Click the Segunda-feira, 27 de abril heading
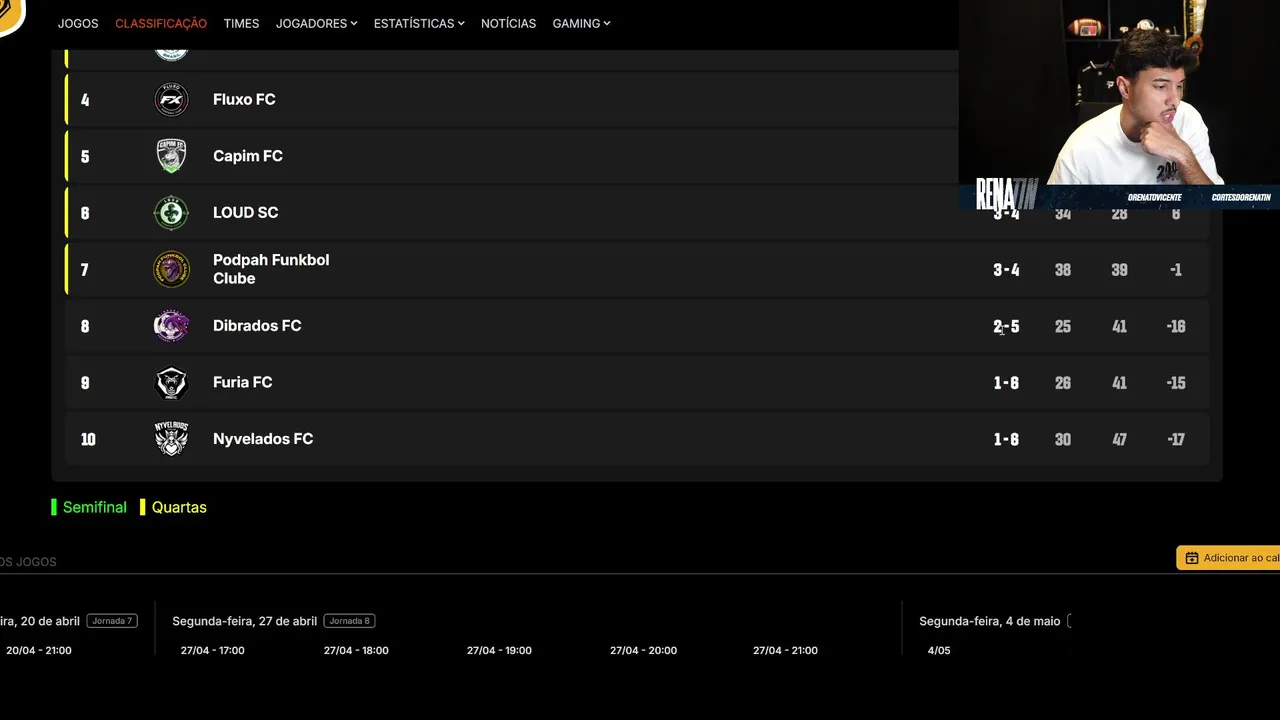This screenshot has height=720, width=1280. (x=245, y=621)
